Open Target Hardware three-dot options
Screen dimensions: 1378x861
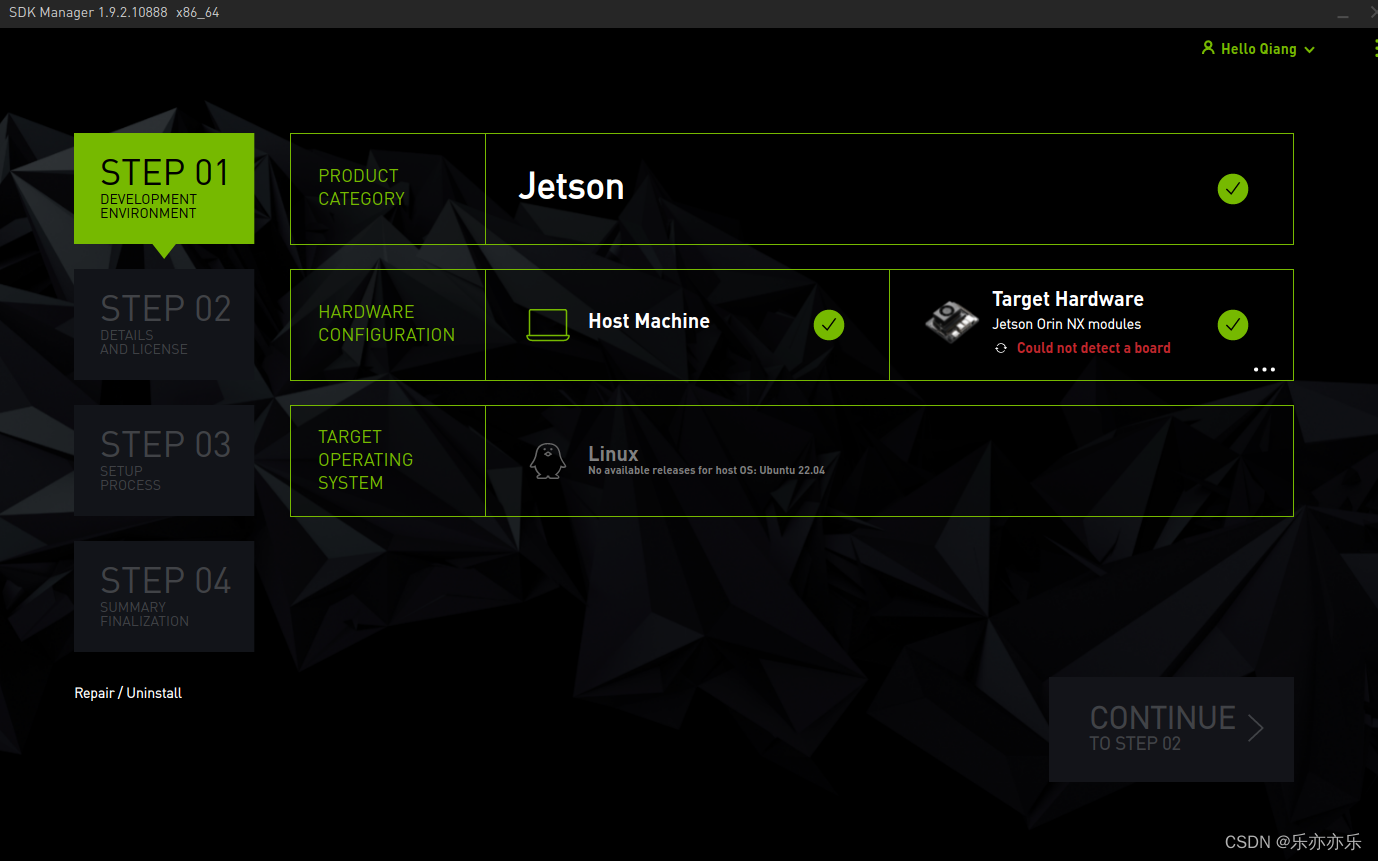[1265, 369]
